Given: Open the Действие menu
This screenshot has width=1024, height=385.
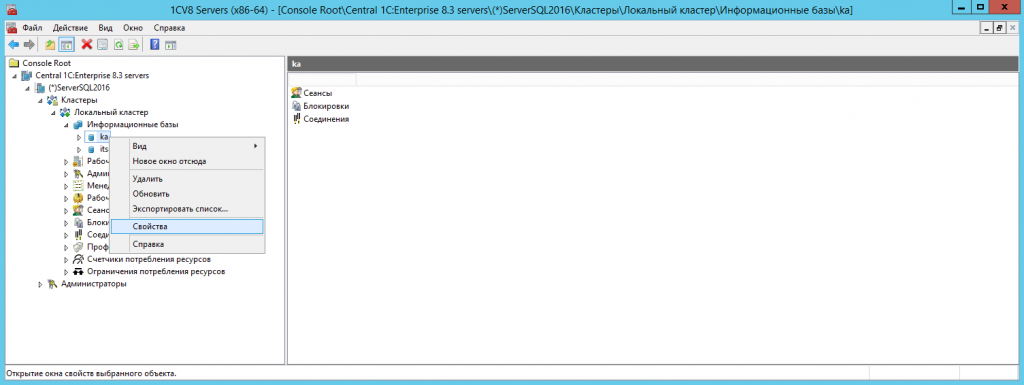Looking at the screenshot, I should (71, 28).
